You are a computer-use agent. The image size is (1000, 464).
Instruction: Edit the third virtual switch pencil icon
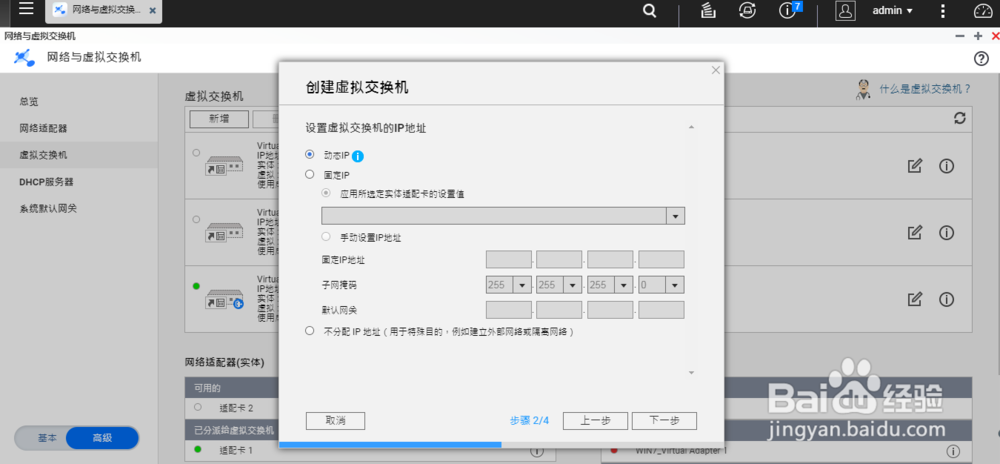(915, 299)
